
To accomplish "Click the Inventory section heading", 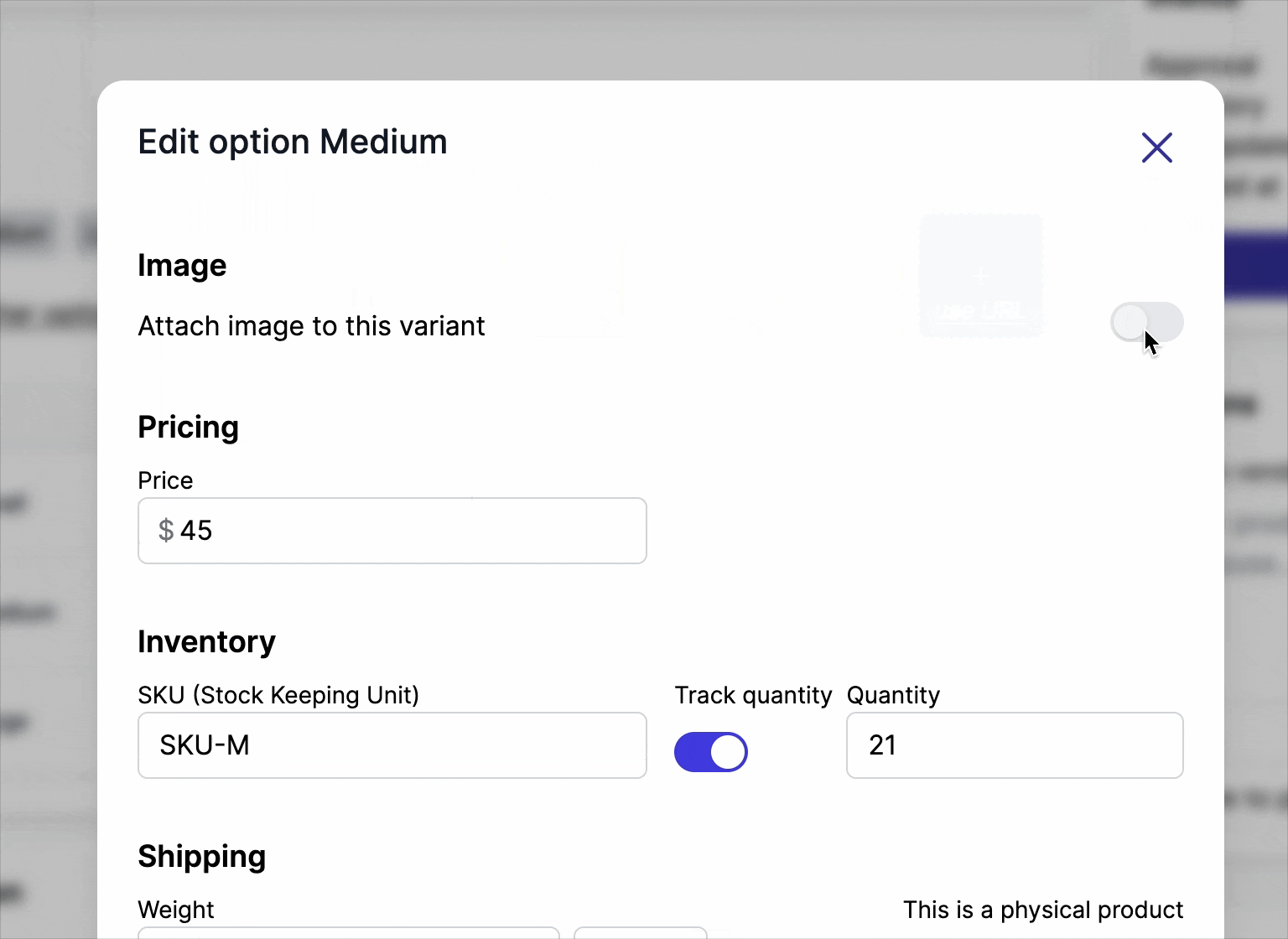I will pyautogui.click(x=206, y=641).
